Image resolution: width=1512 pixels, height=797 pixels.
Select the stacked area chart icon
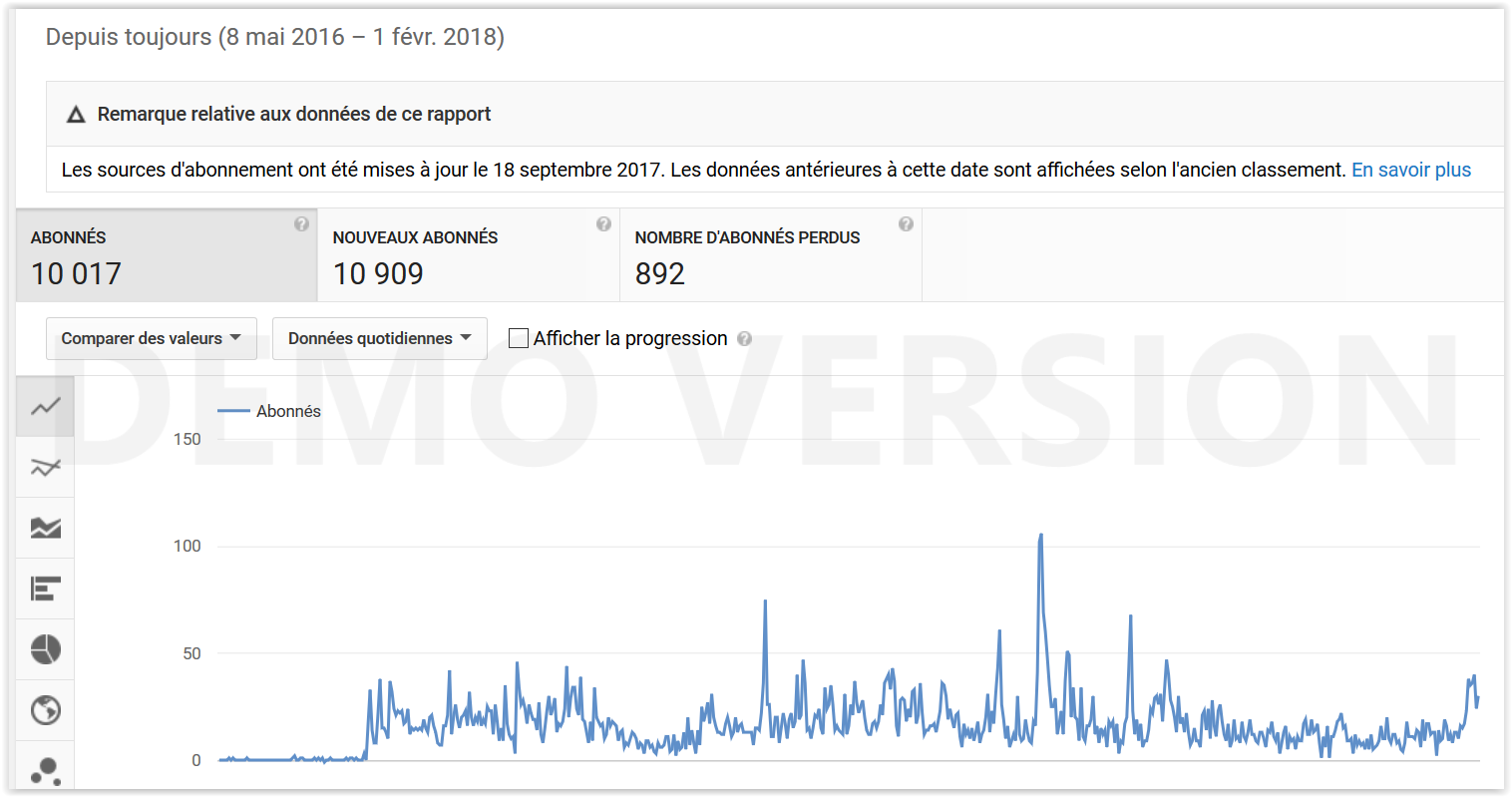click(x=45, y=528)
